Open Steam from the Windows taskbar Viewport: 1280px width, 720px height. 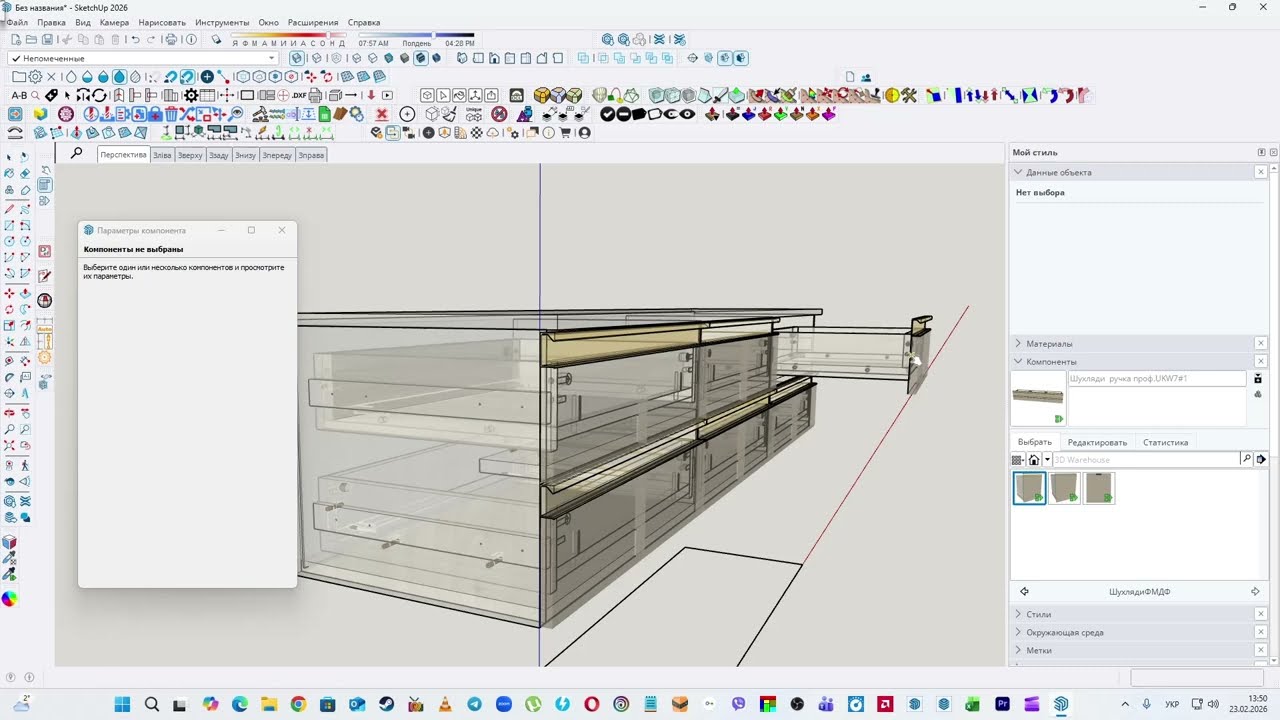coord(385,704)
